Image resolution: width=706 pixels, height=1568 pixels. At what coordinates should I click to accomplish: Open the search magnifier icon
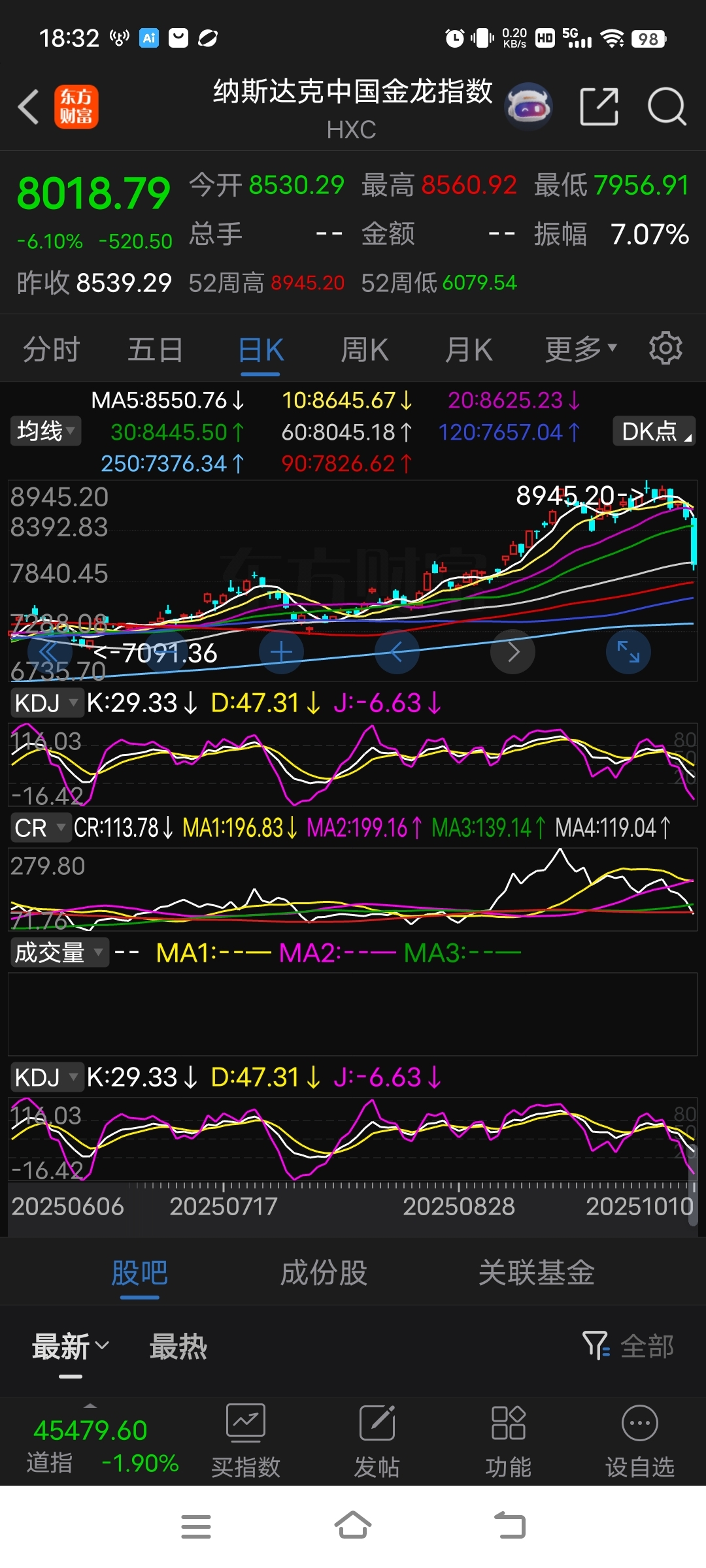(666, 106)
